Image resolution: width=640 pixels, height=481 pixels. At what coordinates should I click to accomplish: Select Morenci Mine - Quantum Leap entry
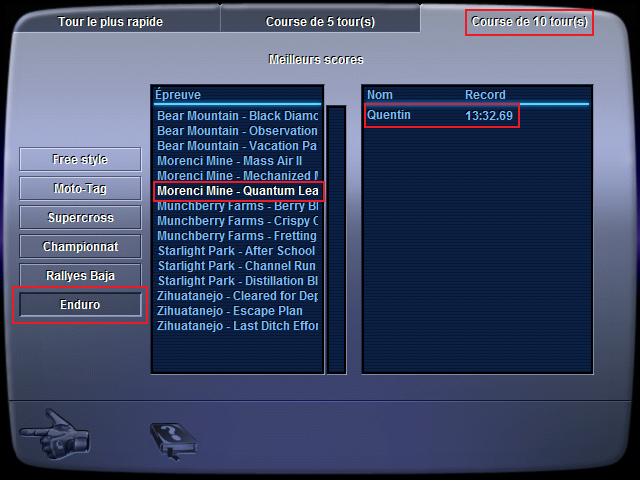[x=237, y=191]
